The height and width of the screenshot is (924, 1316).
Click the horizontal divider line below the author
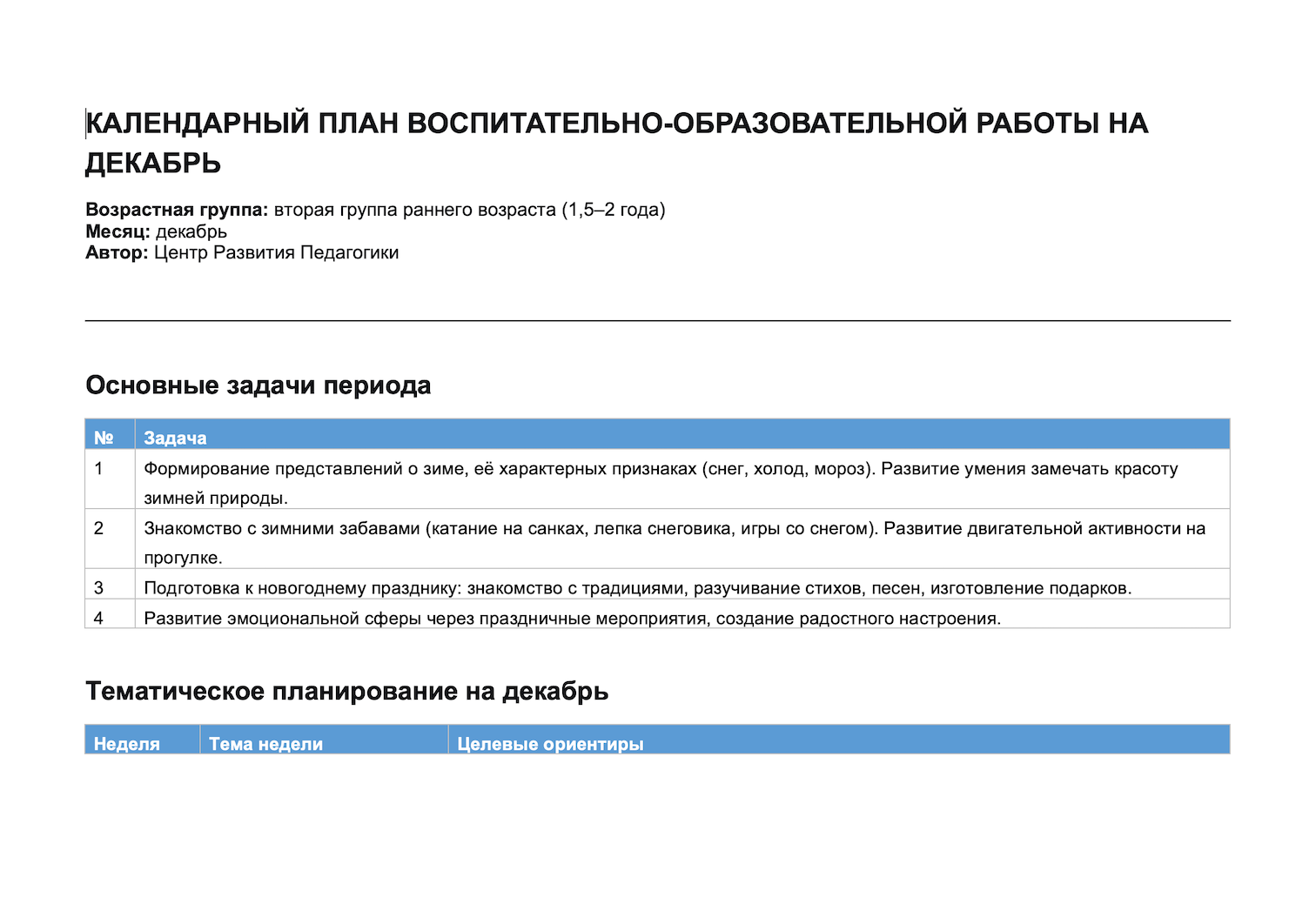point(658,321)
